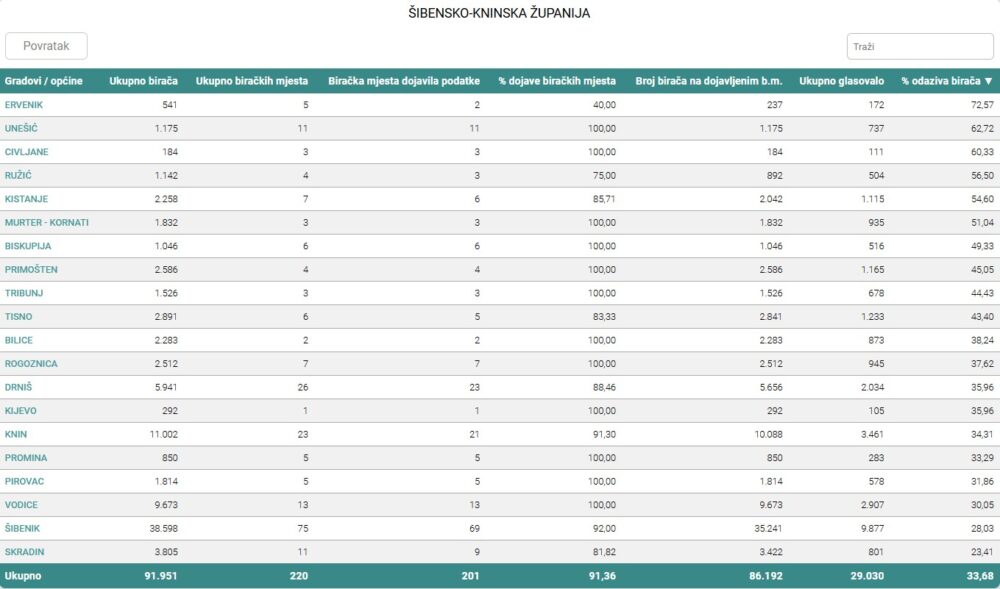Select the ROGOZNICA link

point(31,363)
